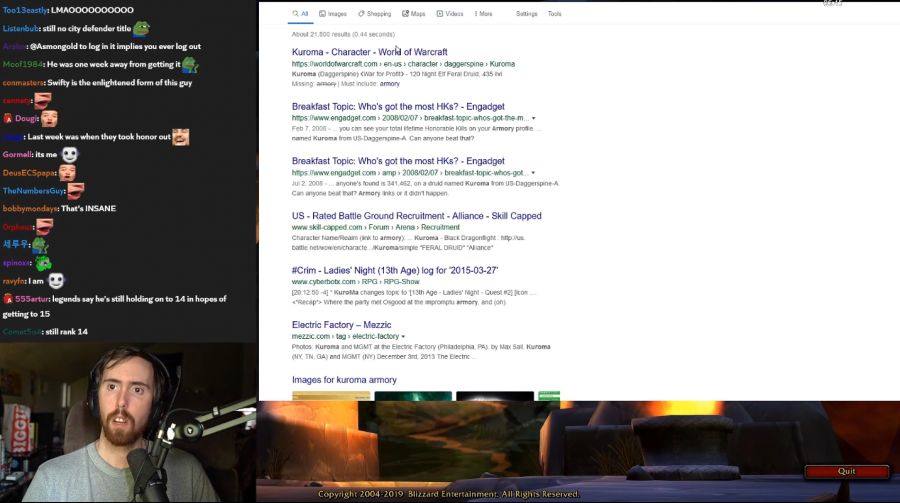Click the Pepe emote after the Korean username

(40, 245)
